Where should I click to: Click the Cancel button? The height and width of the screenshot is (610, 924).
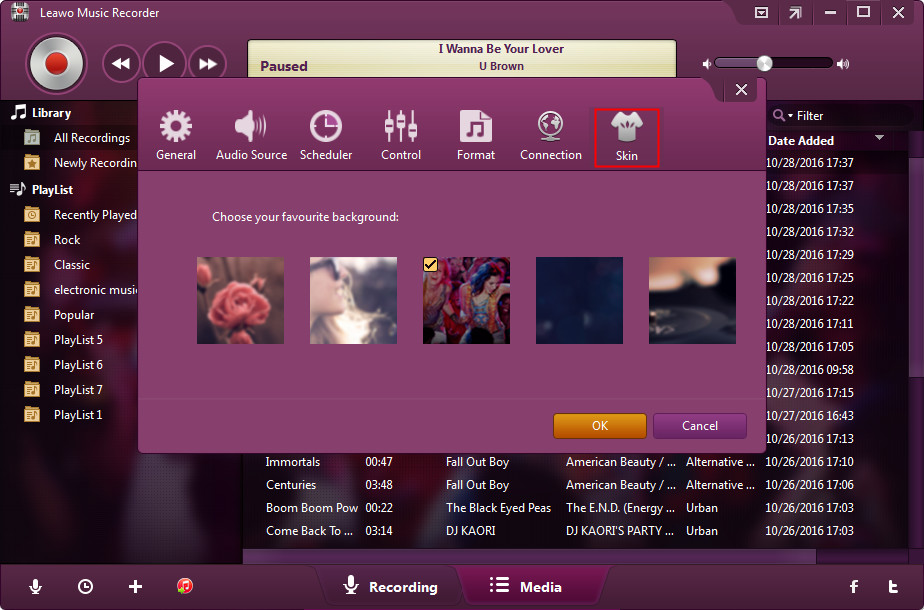pos(700,425)
